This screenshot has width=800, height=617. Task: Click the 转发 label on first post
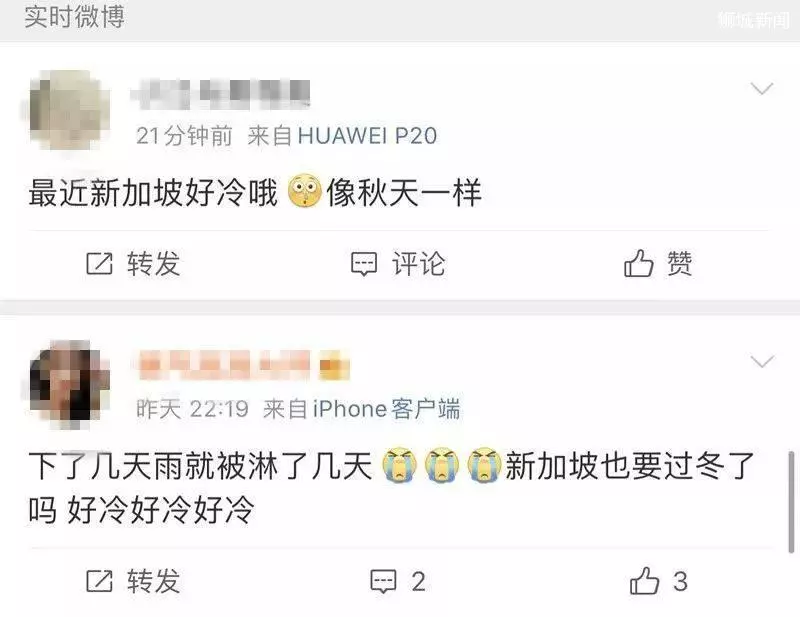click(154, 264)
